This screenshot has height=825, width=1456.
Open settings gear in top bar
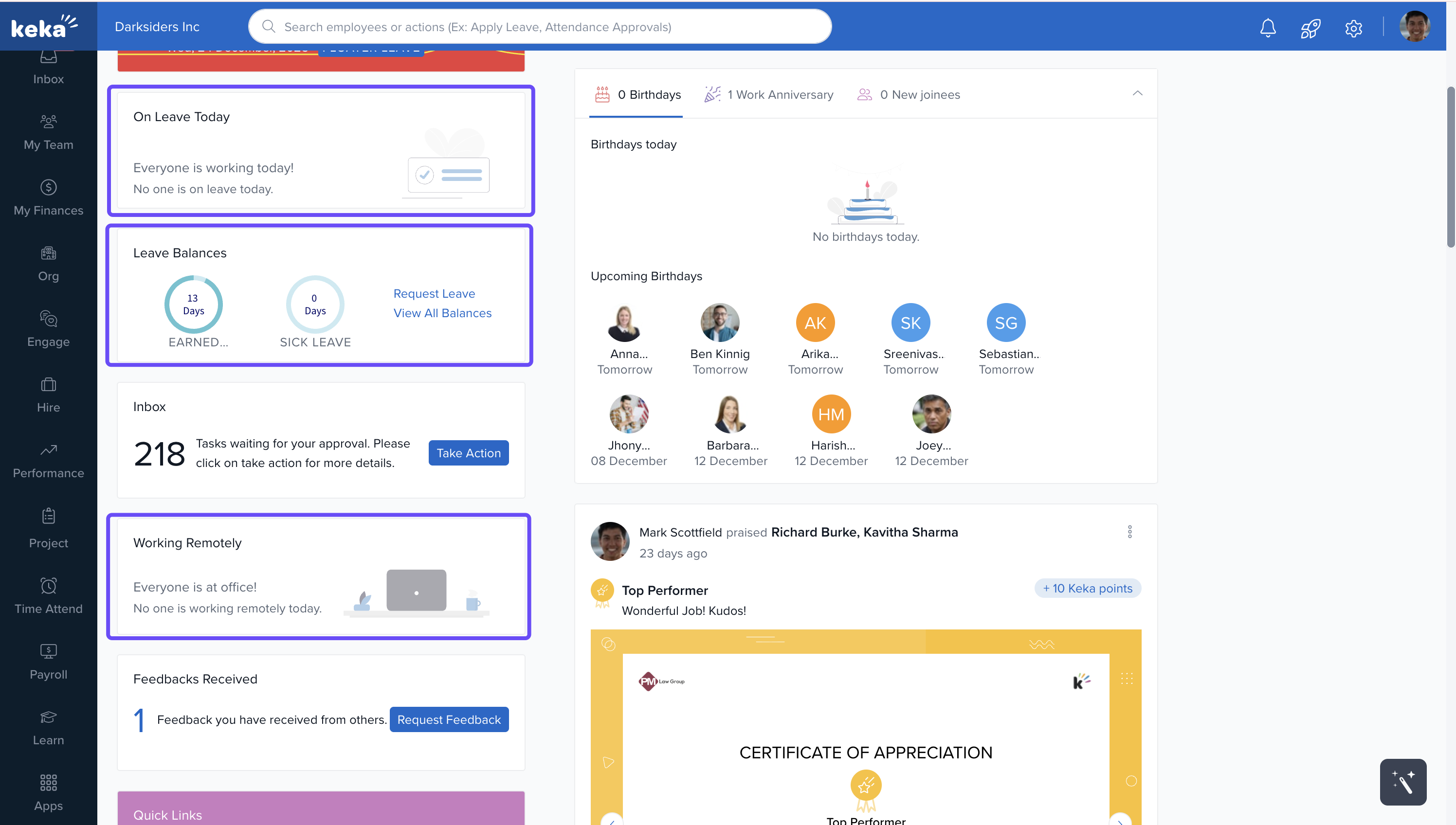(1353, 27)
